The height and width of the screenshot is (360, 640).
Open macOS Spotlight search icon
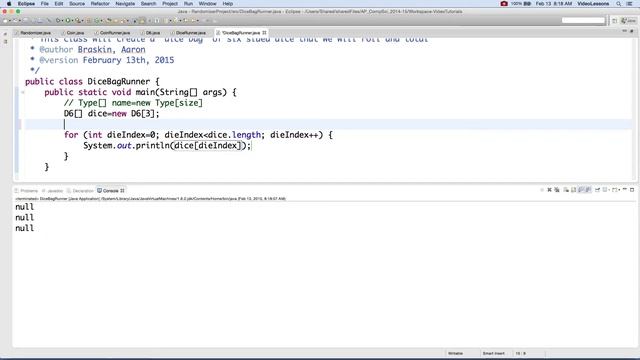tap(619, 4)
